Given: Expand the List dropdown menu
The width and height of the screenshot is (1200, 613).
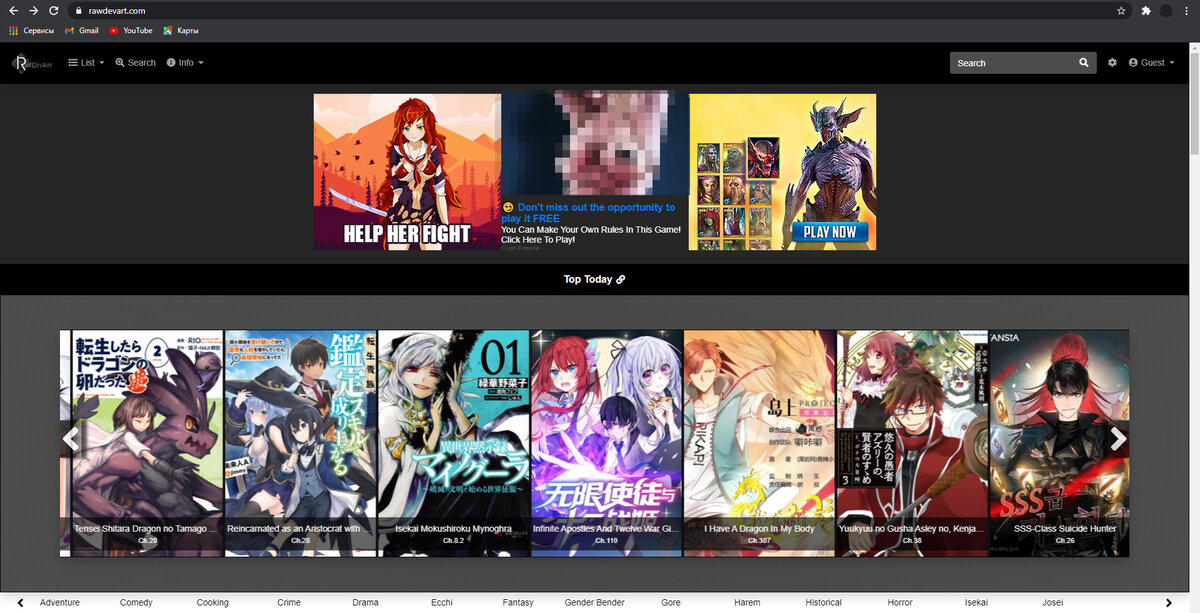Looking at the screenshot, I should coord(86,63).
